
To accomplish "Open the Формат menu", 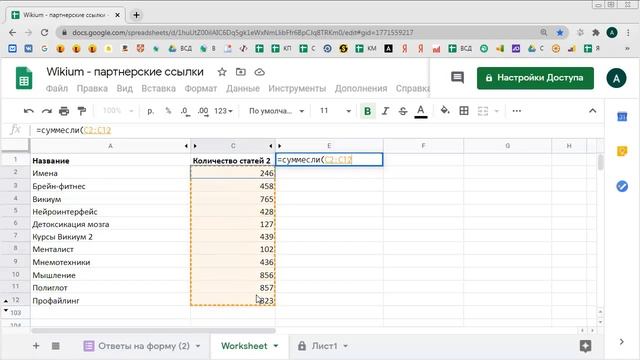I will tap(200, 89).
